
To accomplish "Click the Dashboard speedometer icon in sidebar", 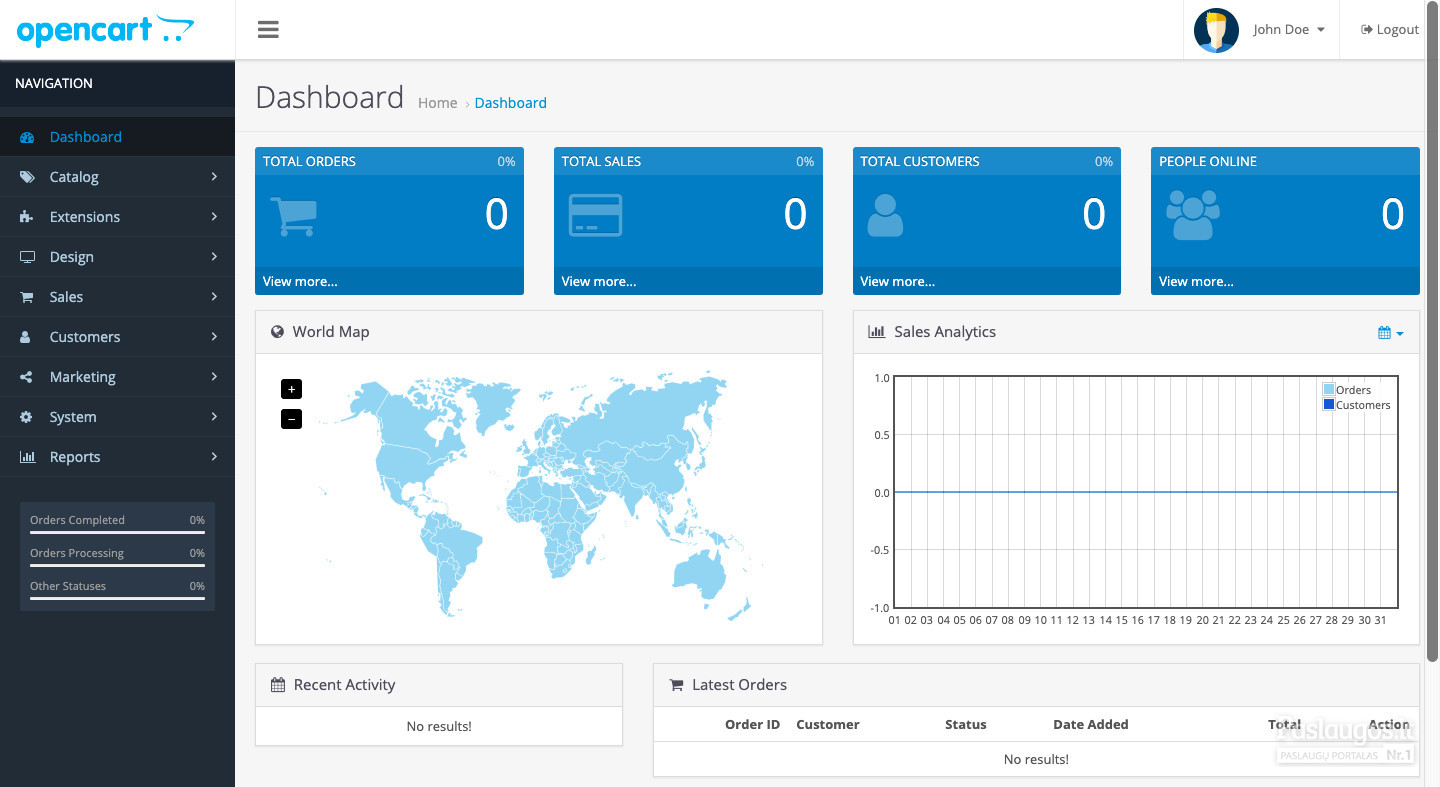I will point(27,137).
